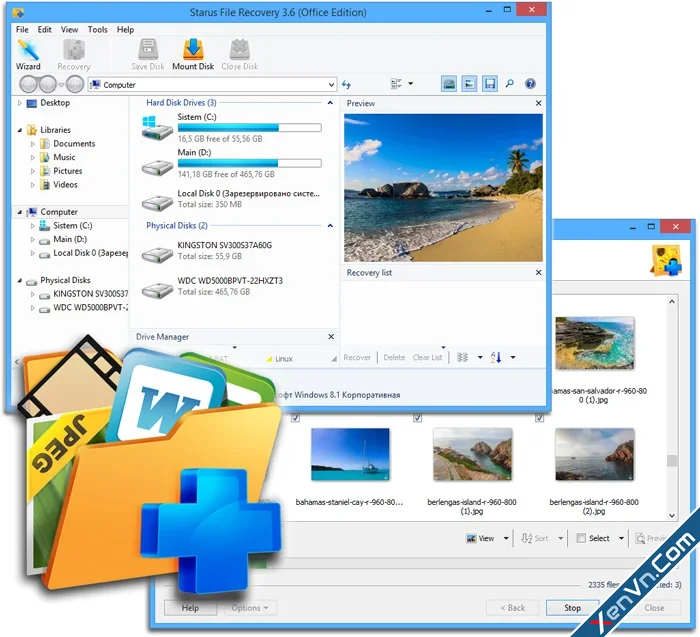The image size is (700, 637).
Task: Click Recover in the Recovery list
Action: [357, 357]
